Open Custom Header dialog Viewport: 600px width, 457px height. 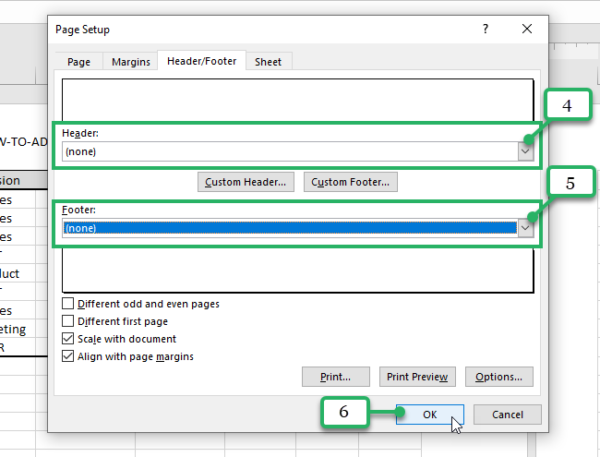click(246, 182)
